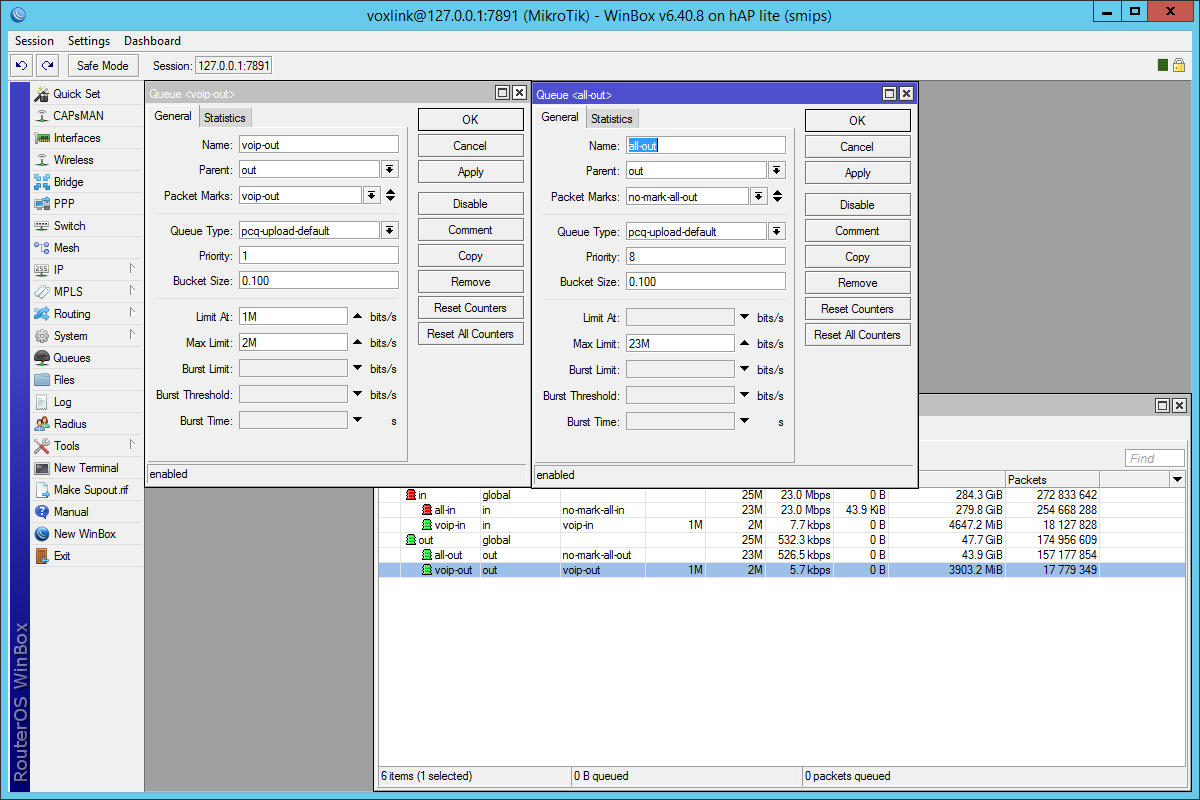The image size is (1200, 800).
Task: Open the Mesh section
Action: [66, 248]
